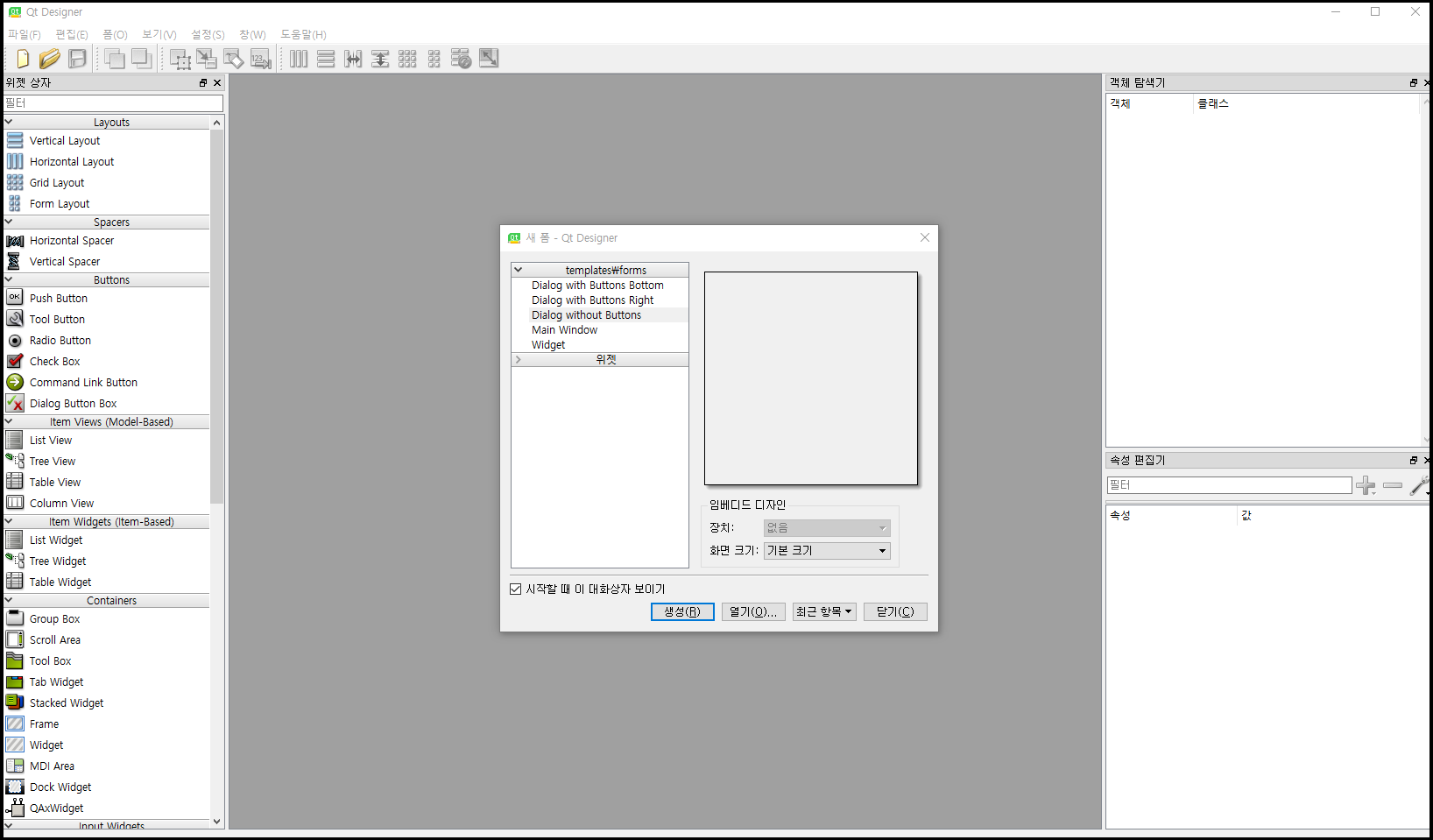
Task: Click the Lay Out Horizontally toolbar icon
Action: (299, 59)
